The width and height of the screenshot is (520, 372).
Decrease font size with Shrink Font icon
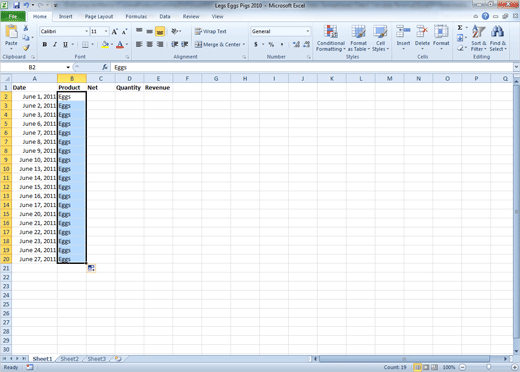(124, 32)
